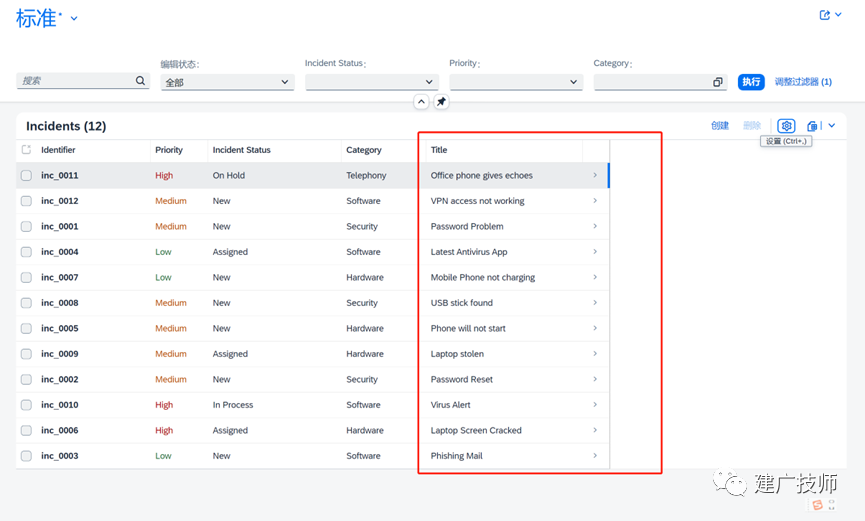Click the export spreadsheet icon
Viewport: 865px width, 521px height.
click(812, 126)
